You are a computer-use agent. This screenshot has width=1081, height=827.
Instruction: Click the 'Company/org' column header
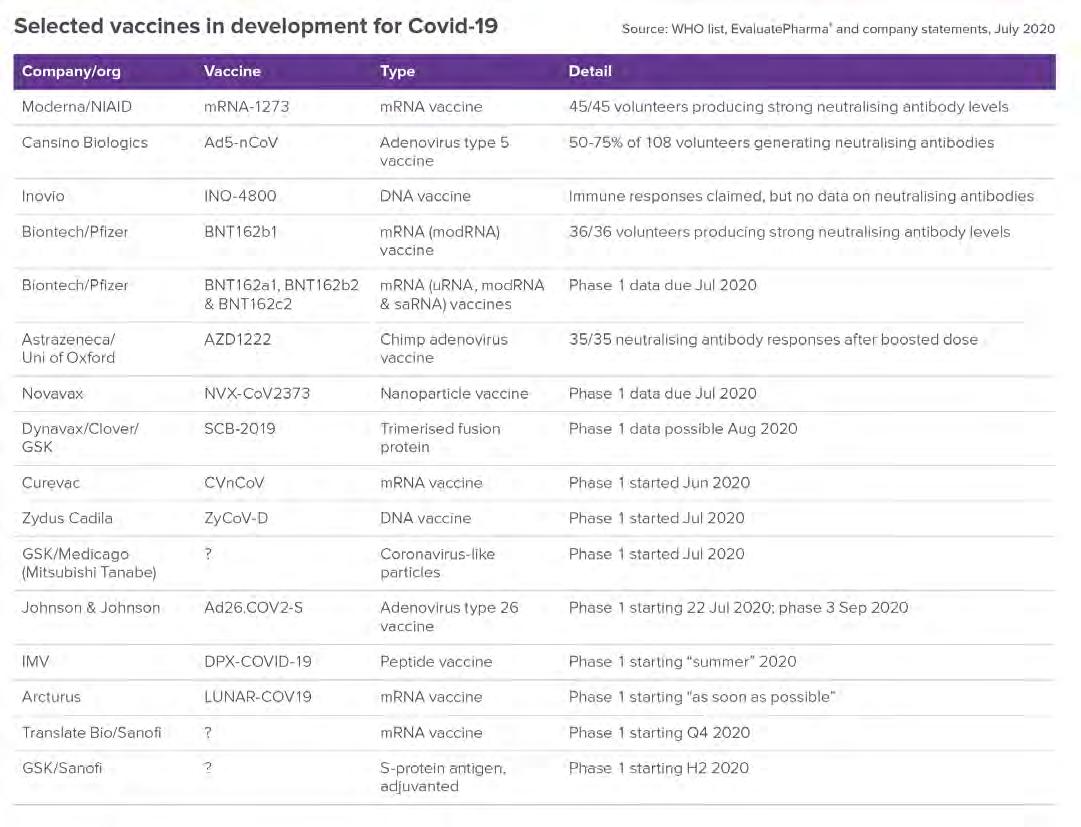tap(71, 71)
